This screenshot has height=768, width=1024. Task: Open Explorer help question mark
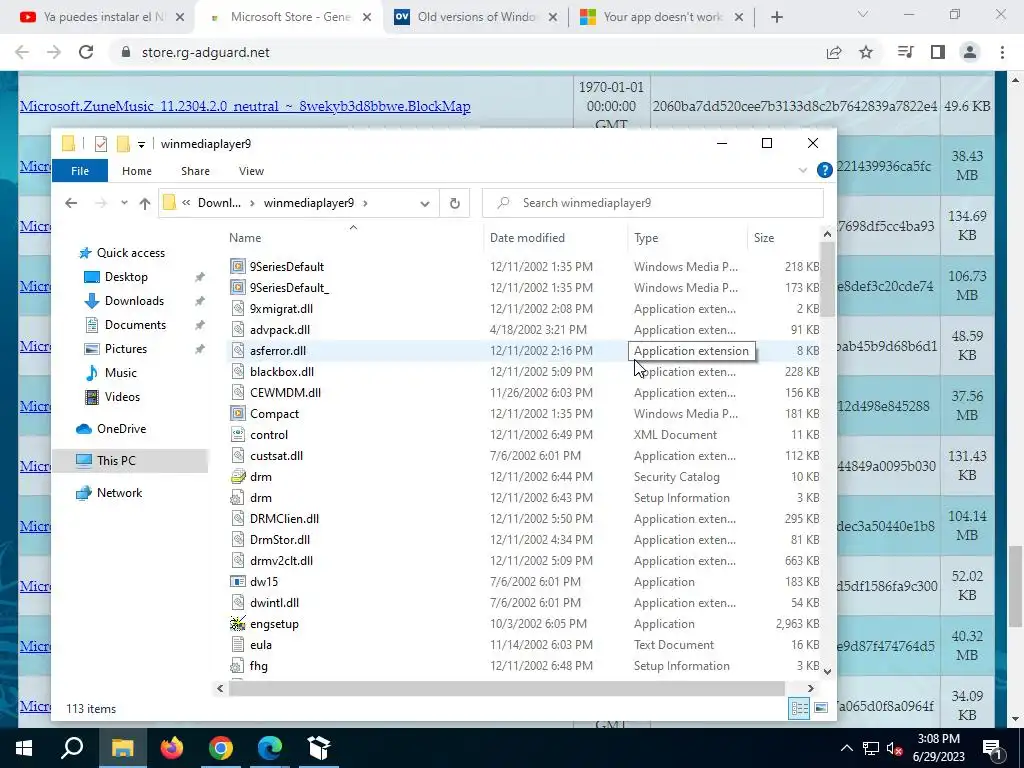pos(824,170)
